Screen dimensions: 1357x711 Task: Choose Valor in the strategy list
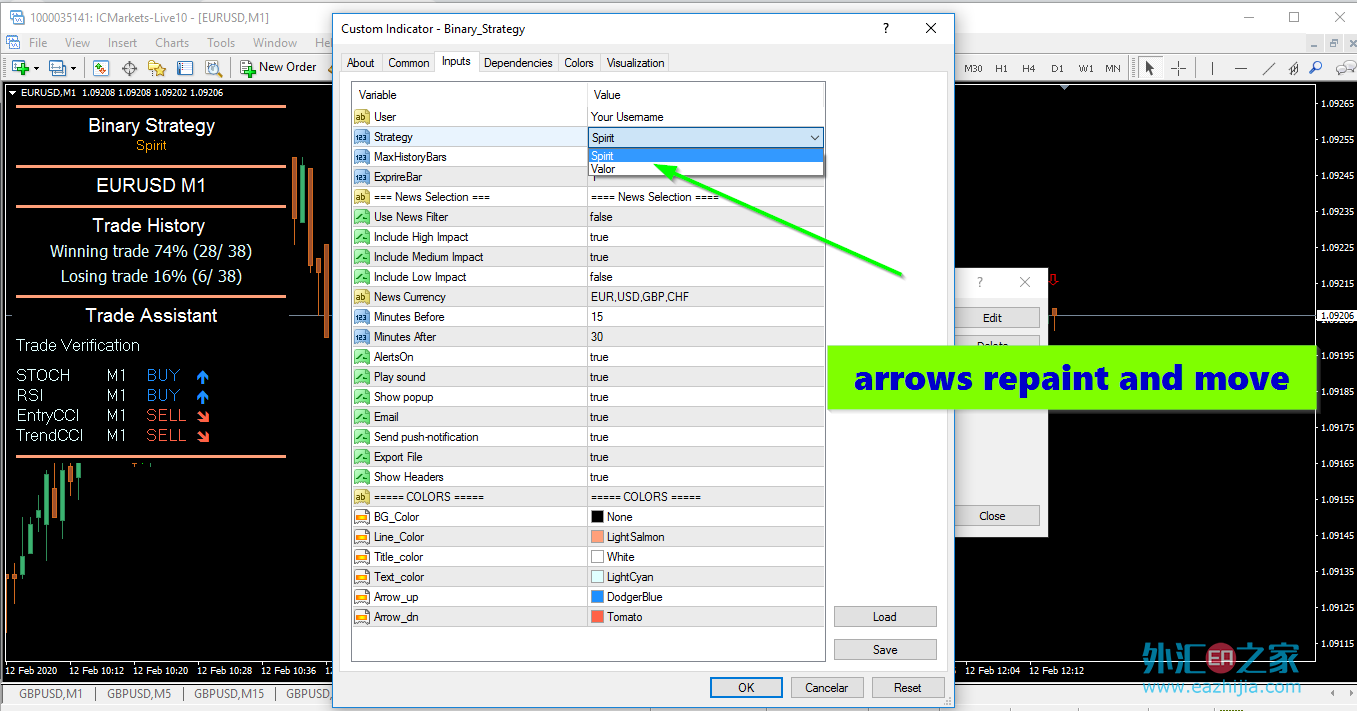706,169
